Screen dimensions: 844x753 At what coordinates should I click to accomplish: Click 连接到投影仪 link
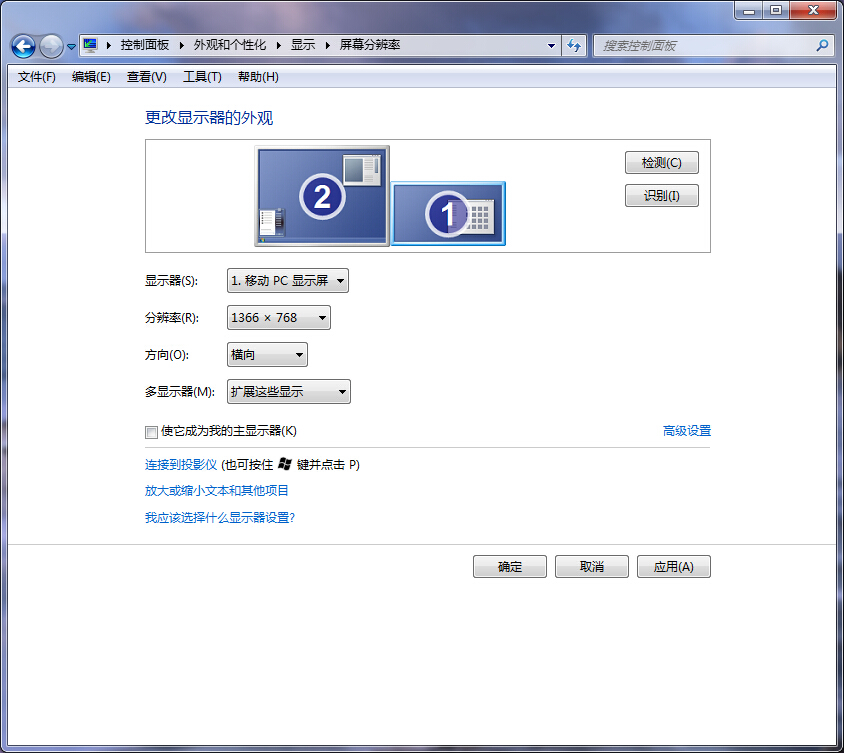181,465
